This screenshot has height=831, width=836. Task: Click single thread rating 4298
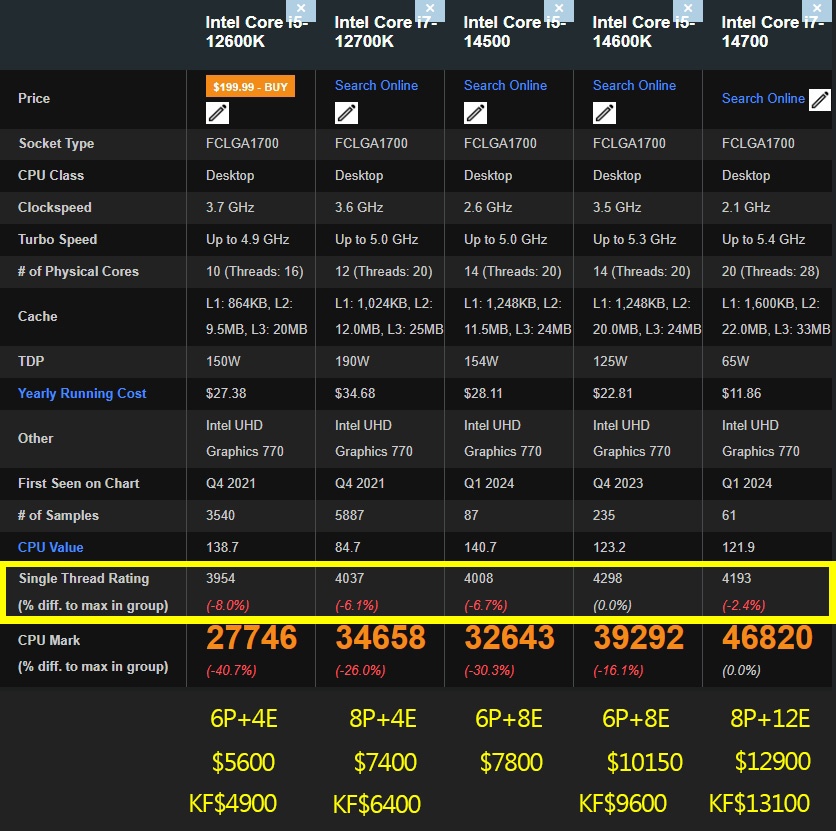point(608,578)
